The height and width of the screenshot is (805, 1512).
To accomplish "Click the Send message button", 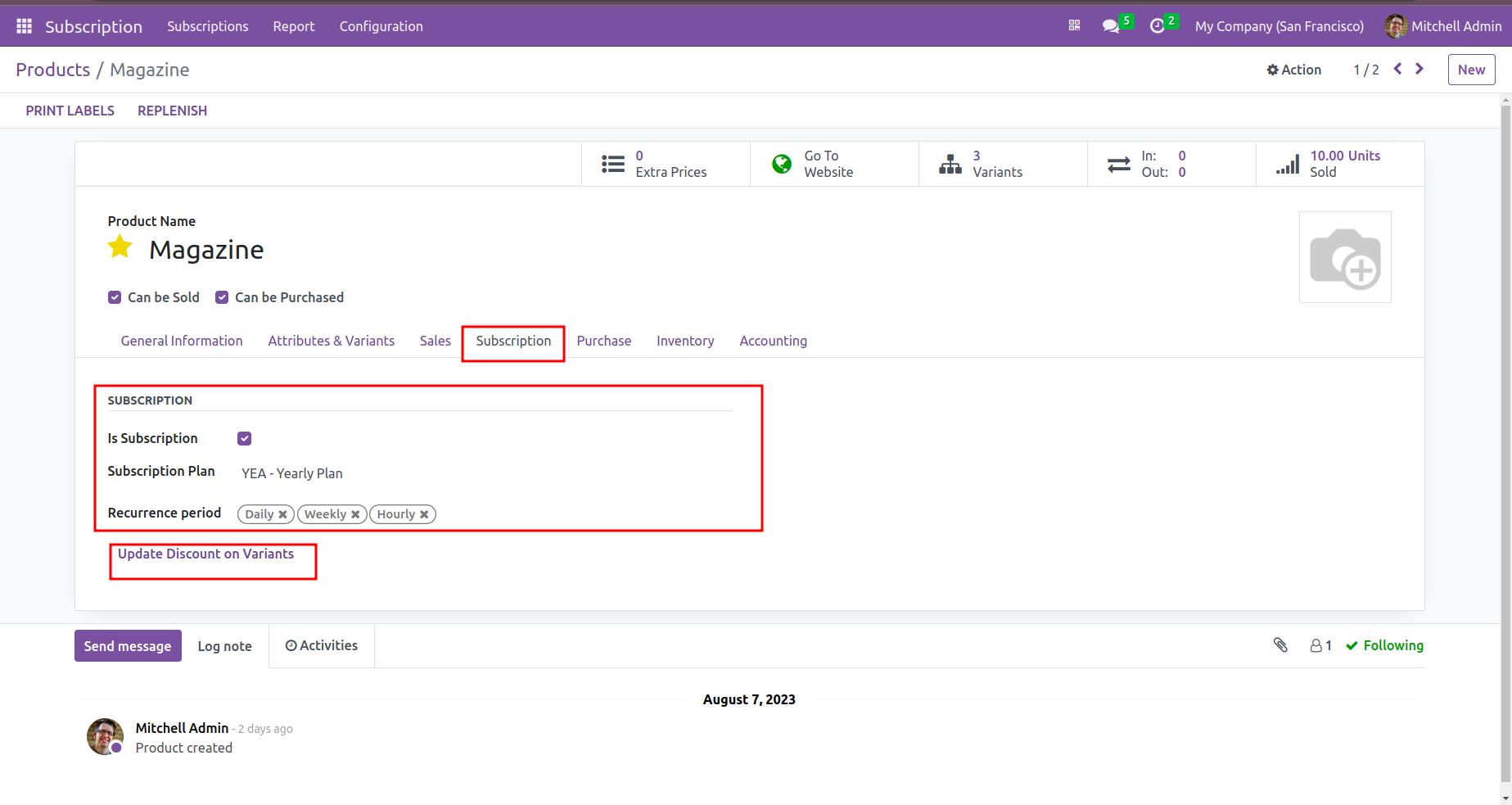I will 128,645.
